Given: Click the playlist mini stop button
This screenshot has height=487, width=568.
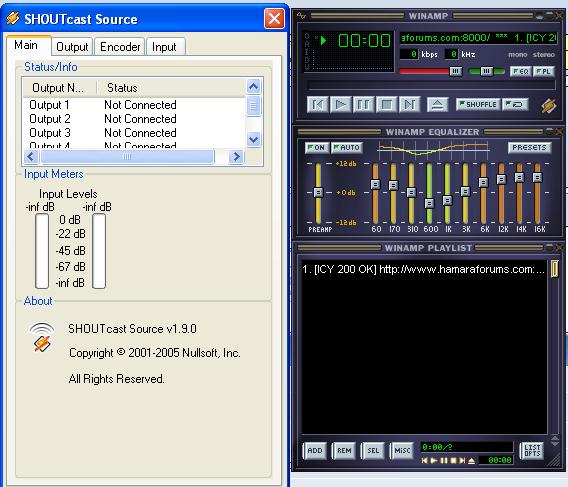Looking at the screenshot, I should [453, 461].
